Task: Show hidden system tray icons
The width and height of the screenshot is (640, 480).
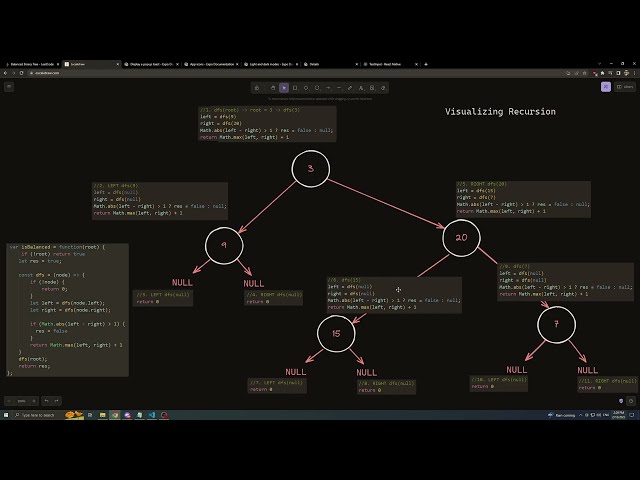Action: [580, 415]
